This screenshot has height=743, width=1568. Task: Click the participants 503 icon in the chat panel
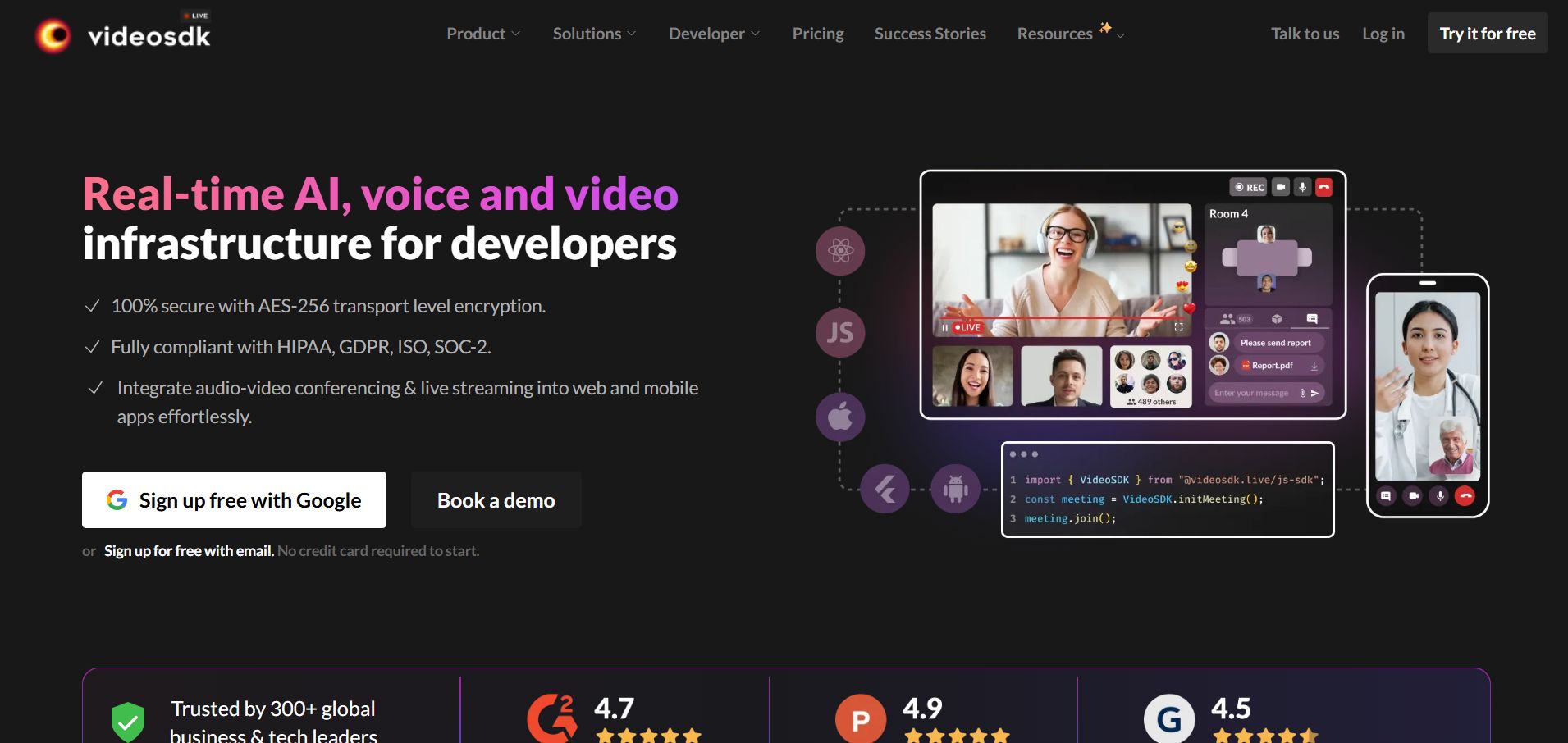click(1236, 319)
